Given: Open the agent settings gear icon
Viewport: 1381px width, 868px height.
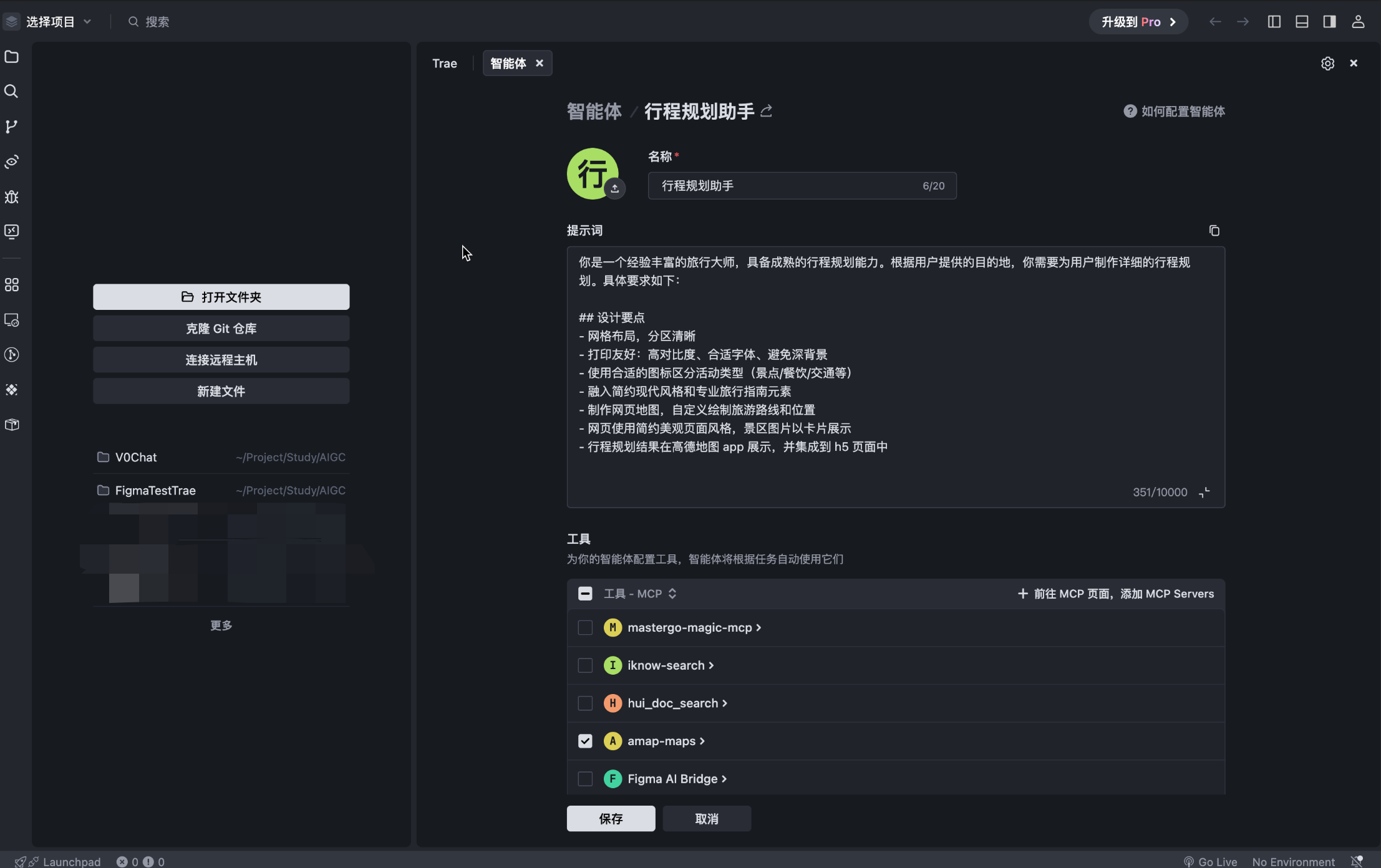Looking at the screenshot, I should point(1327,64).
